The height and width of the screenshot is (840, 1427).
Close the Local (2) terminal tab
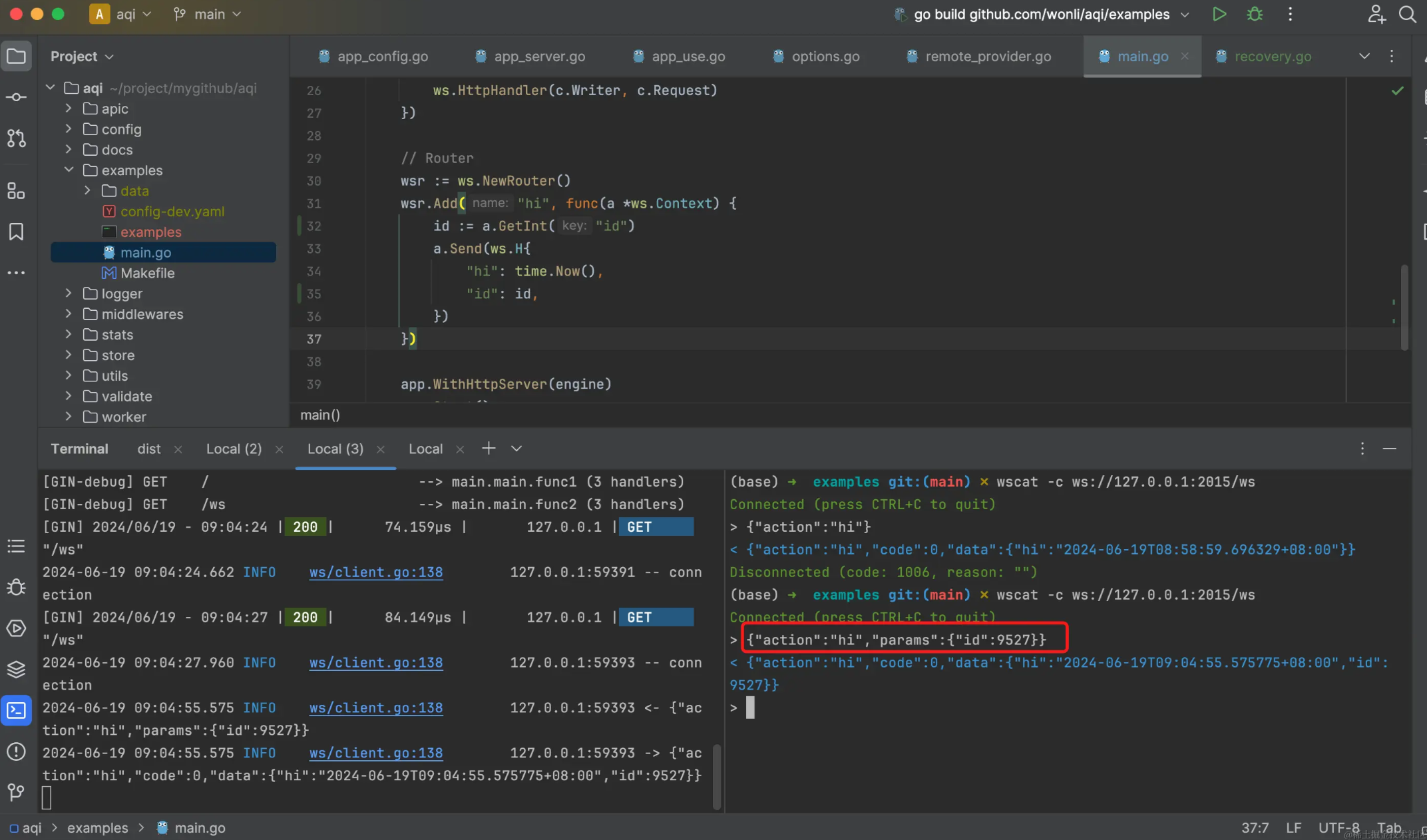(x=279, y=449)
